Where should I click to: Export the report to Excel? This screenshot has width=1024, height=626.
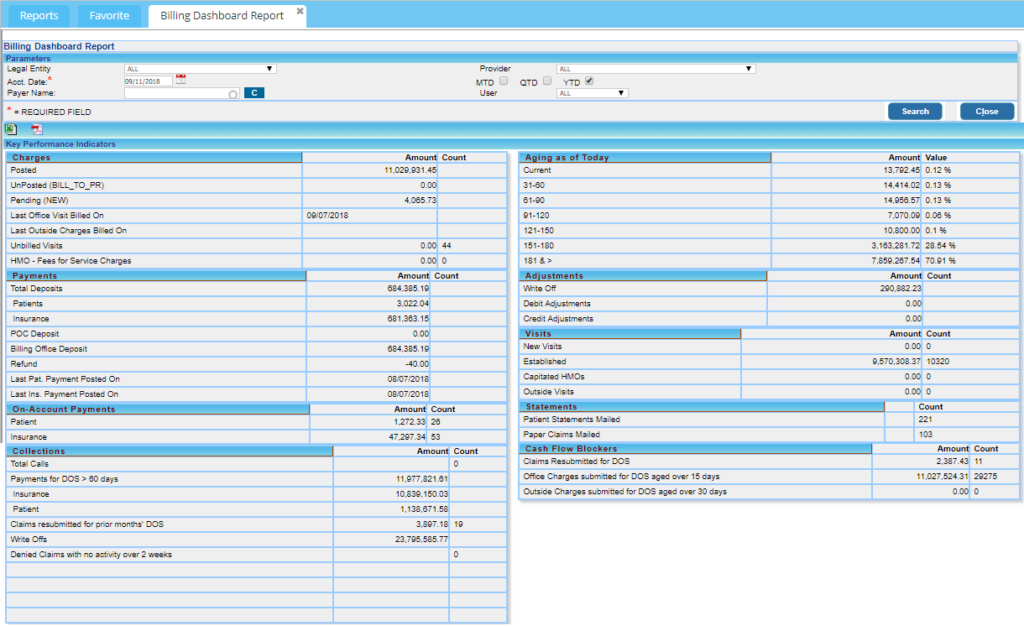[x=10, y=128]
